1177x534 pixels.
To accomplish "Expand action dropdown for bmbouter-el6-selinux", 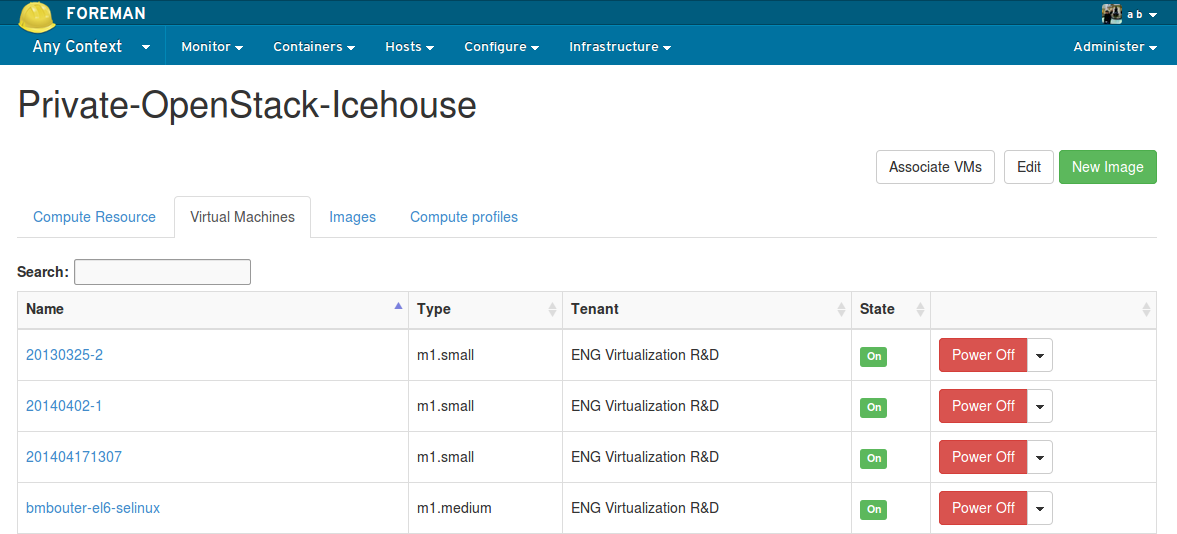I will coord(1040,508).
